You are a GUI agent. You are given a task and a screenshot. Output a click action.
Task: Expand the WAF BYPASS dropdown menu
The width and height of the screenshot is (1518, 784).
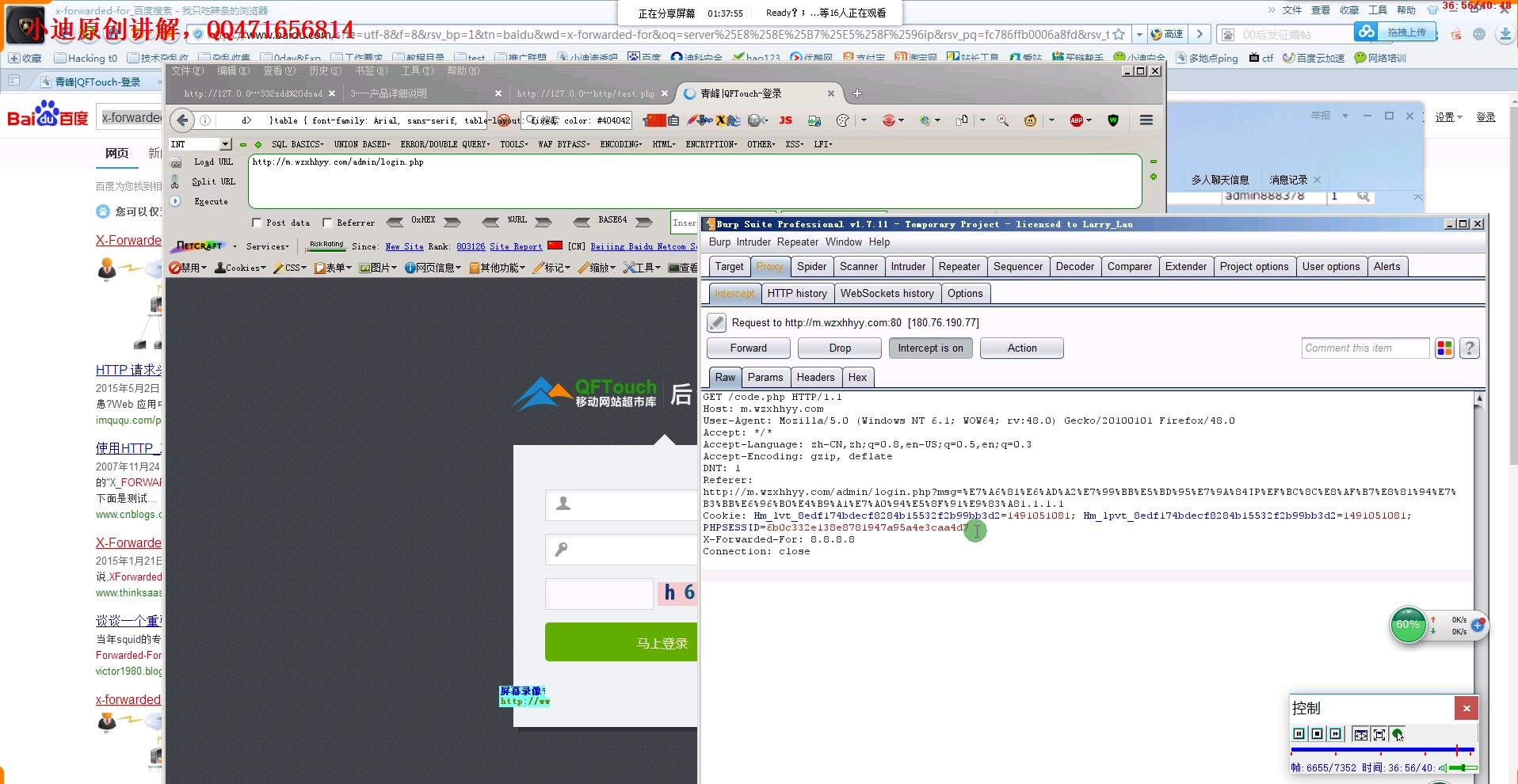(563, 144)
